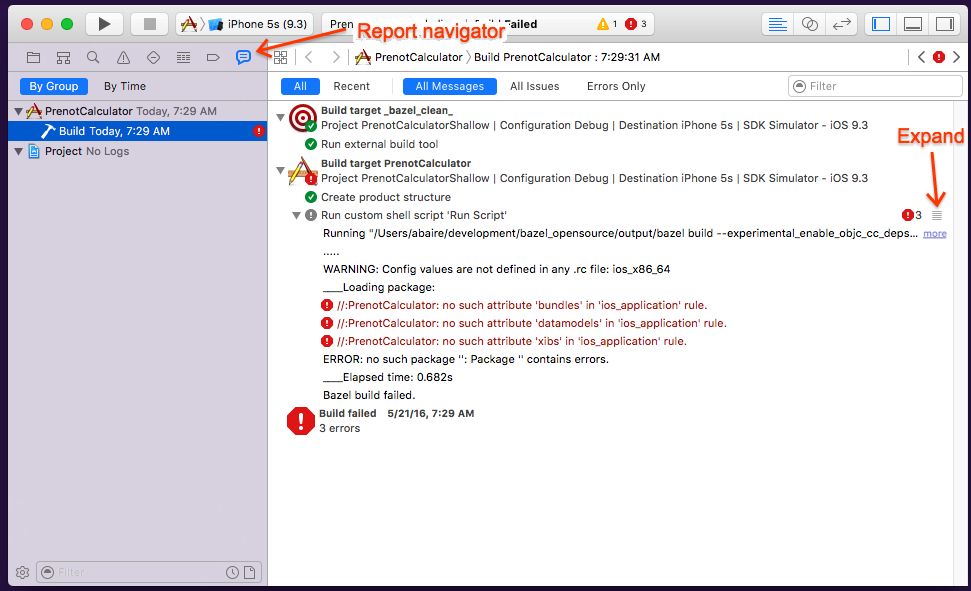Click the red error indicator in jump bar

[939, 57]
